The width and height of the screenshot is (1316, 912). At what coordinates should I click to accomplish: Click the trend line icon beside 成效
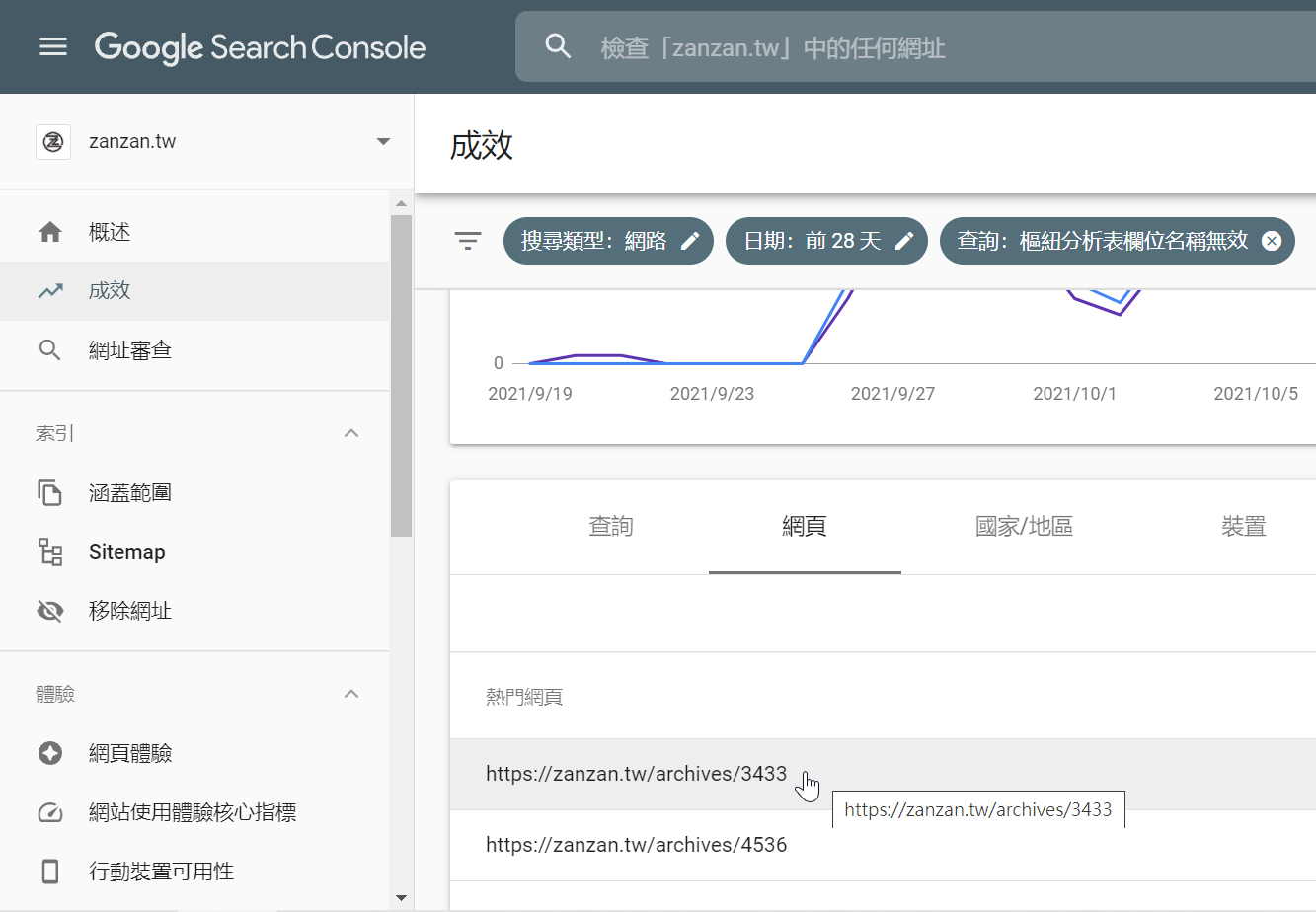50,291
